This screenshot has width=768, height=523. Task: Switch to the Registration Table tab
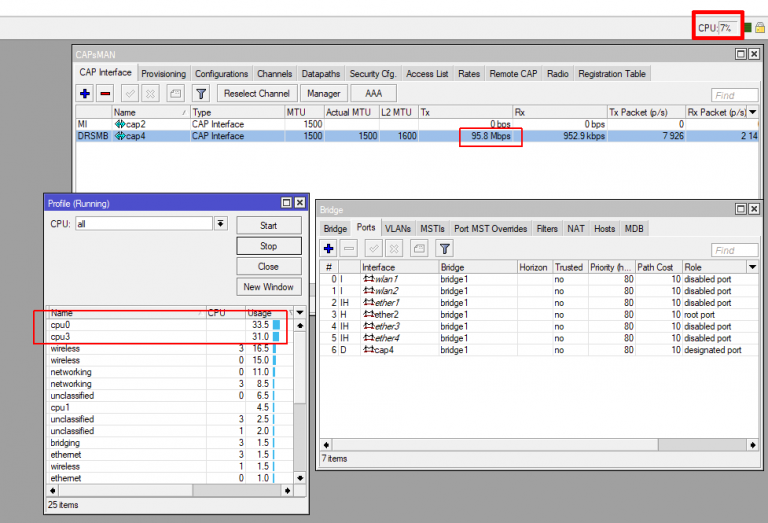click(612, 74)
